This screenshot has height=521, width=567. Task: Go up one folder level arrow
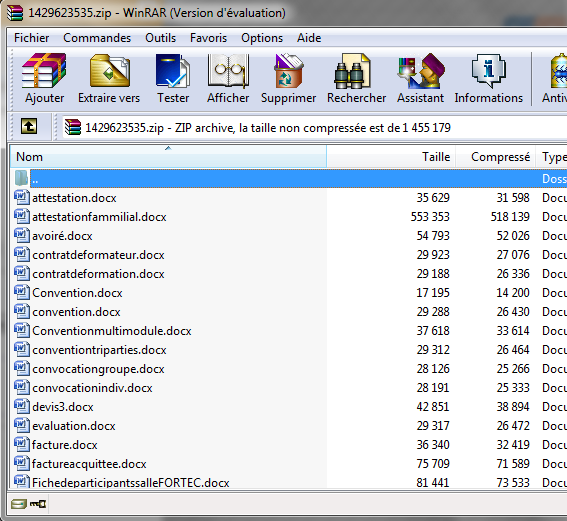click(x=29, y=127)
